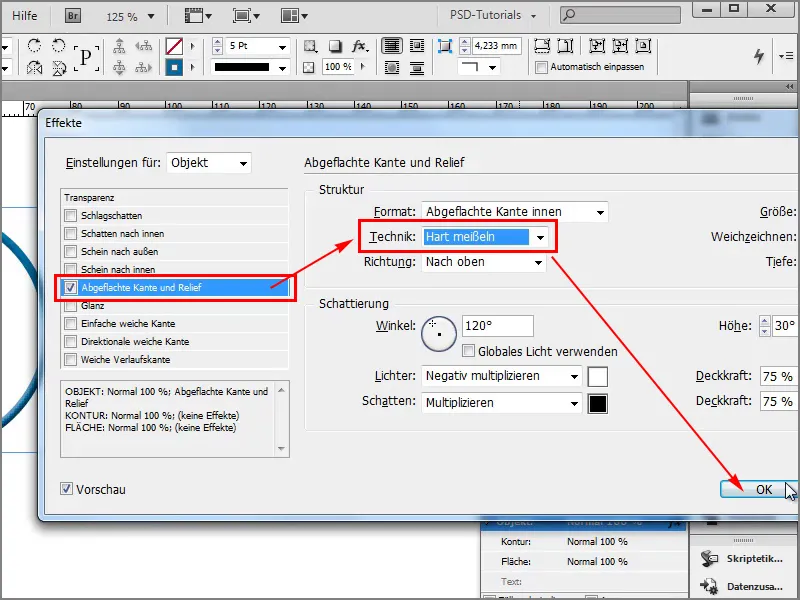Screen dimensions: 800x600
Task: Open the Format dropdown in Struktur section
Action: tap(510, 212)
